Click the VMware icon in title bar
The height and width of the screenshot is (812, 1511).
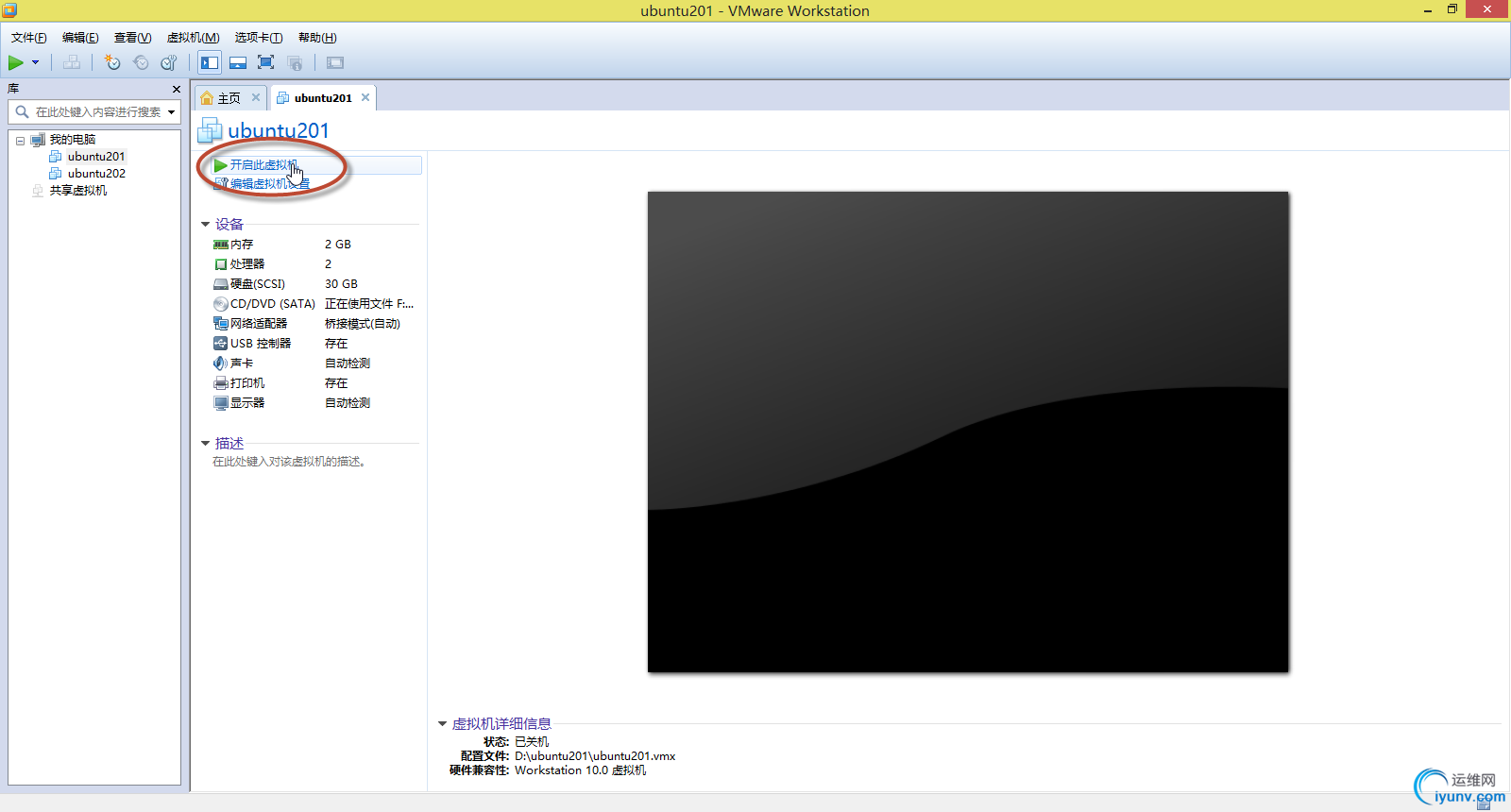click(10, 10)
